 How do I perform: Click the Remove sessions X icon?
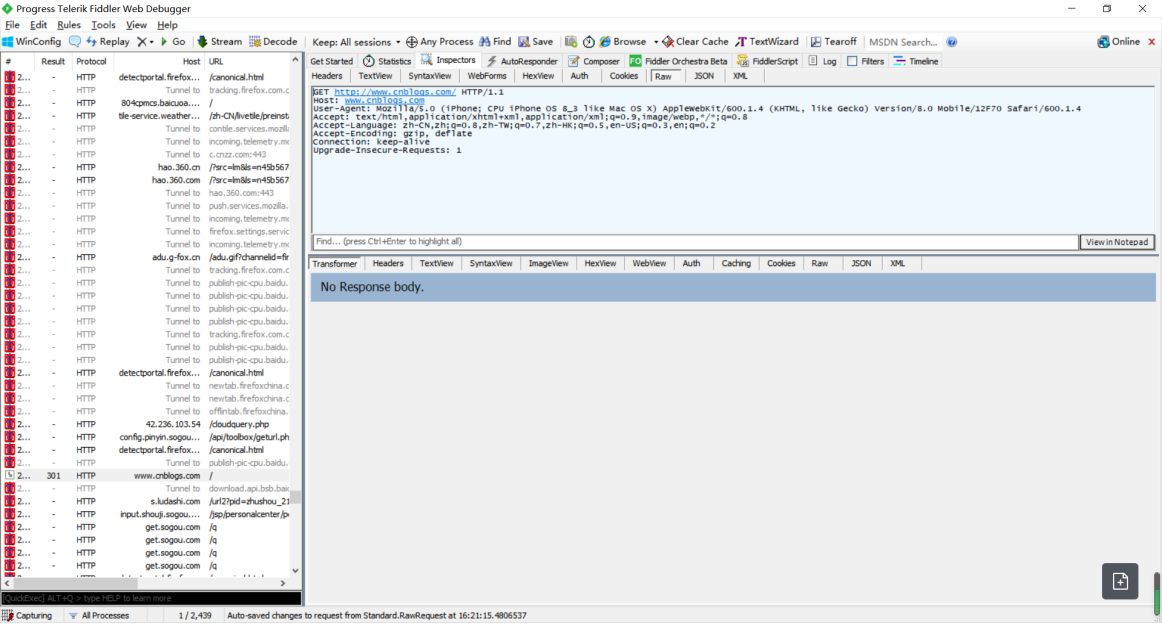142,42
